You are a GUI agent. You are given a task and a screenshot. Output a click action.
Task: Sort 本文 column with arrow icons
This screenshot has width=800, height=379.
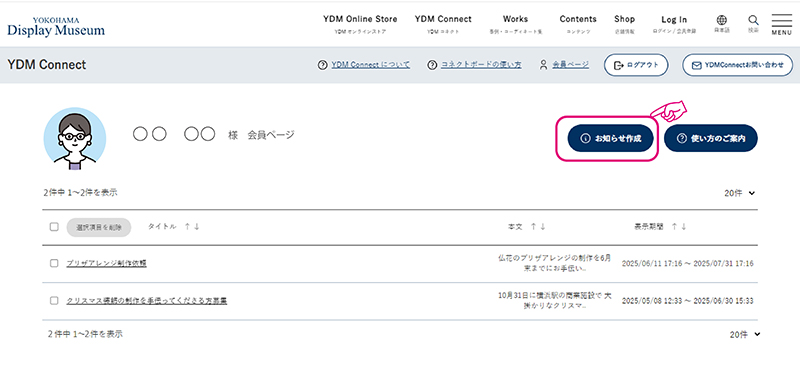click(x=538, y=226)
